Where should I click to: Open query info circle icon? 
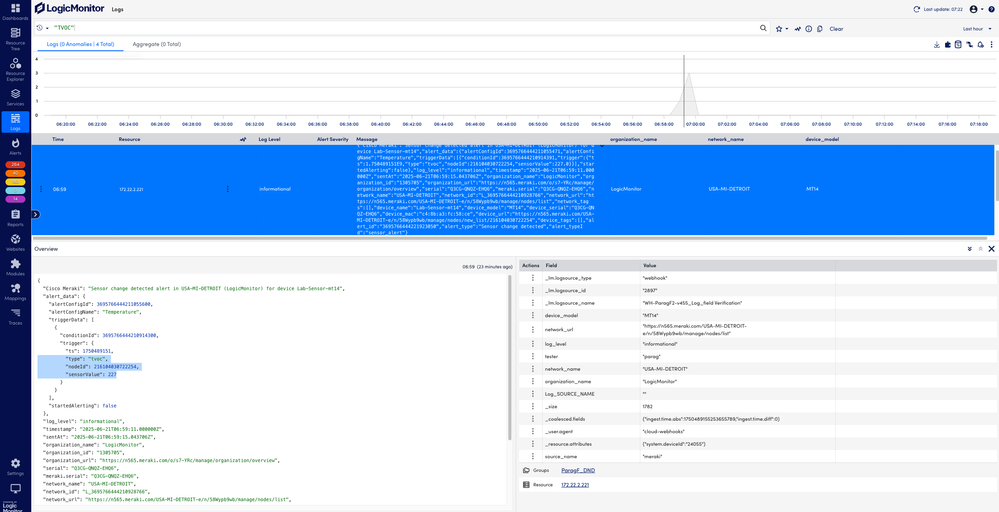[809, 29]
